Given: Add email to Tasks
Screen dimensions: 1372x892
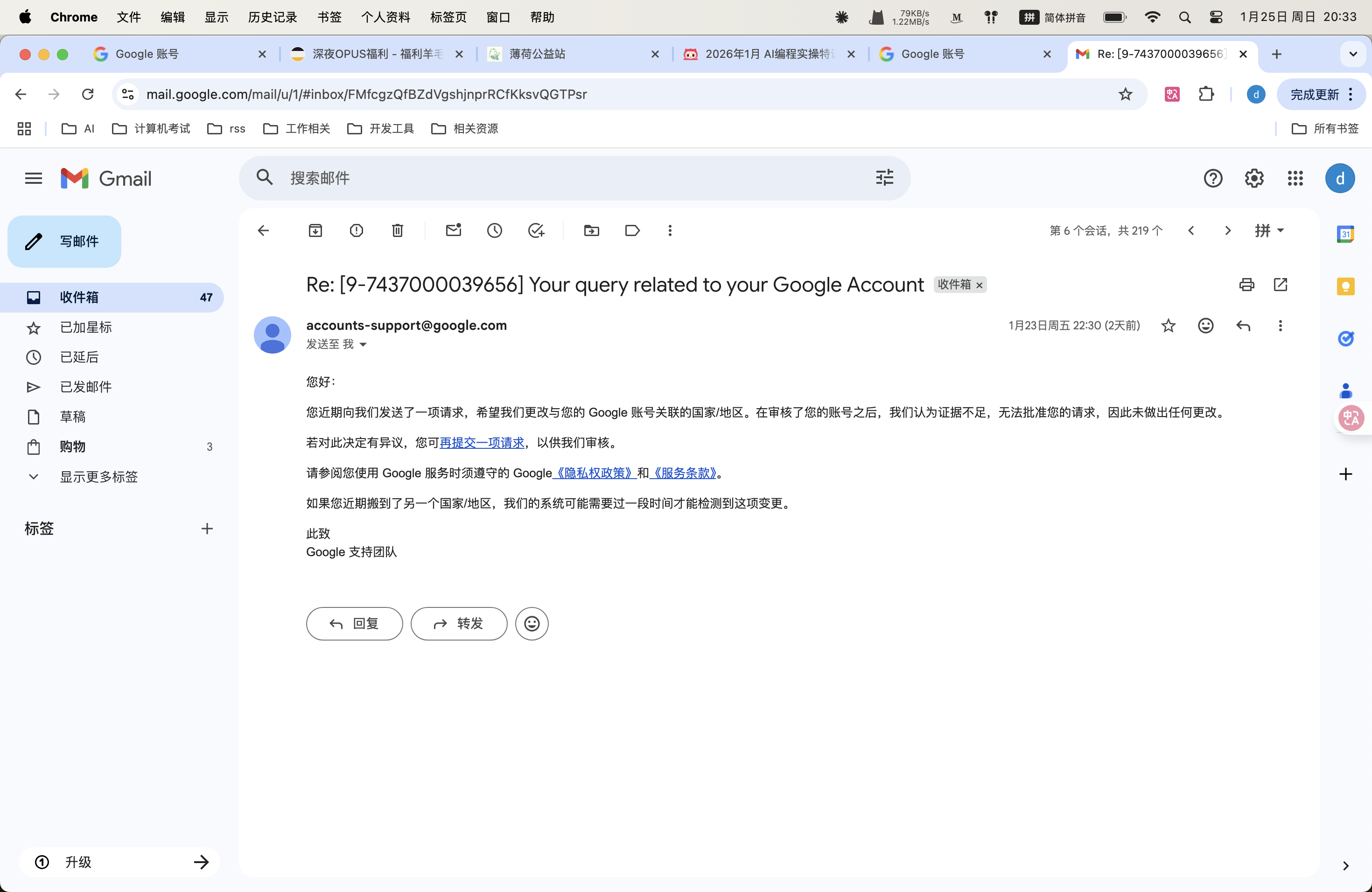Looking at the screenshot, I should (x=536, y=230).
